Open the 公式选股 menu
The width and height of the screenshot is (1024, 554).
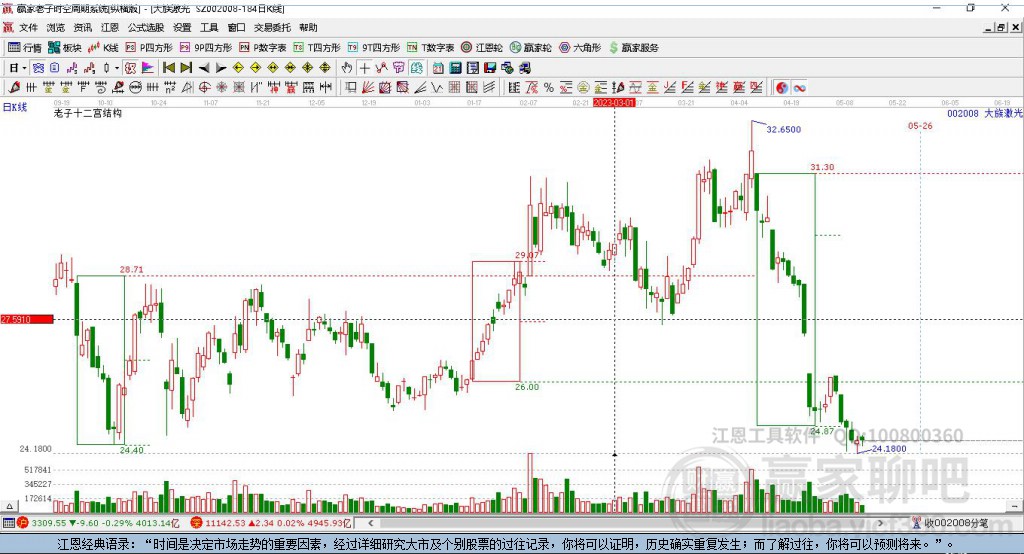tap(145, 27)
